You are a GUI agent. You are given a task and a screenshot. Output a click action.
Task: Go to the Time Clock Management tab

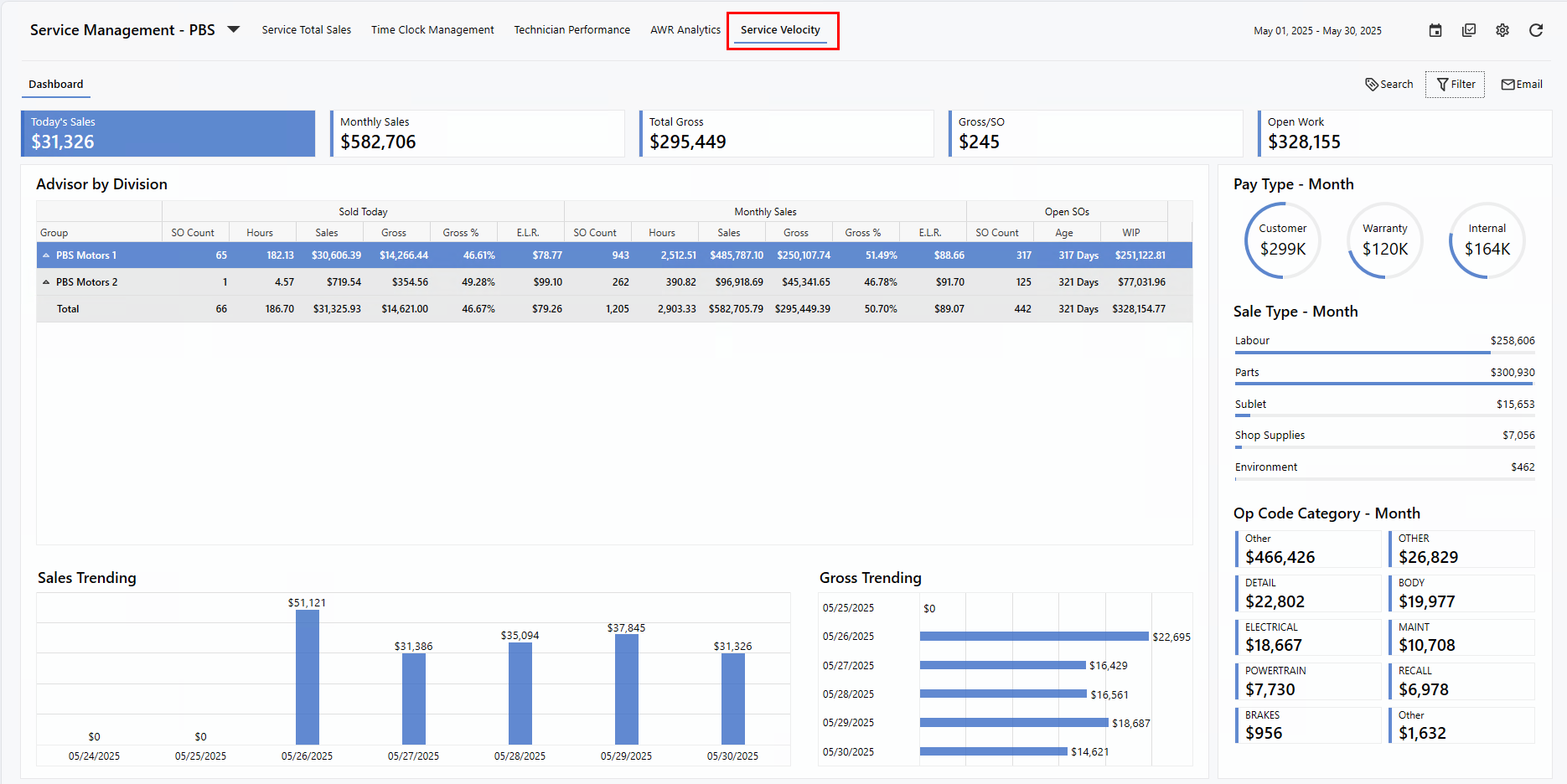[x=432, y=30]
